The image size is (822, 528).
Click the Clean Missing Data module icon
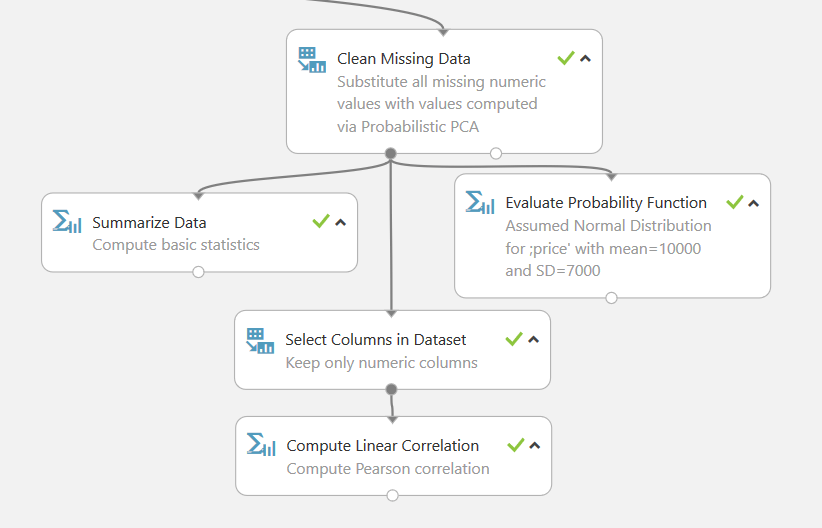point(312,60)
